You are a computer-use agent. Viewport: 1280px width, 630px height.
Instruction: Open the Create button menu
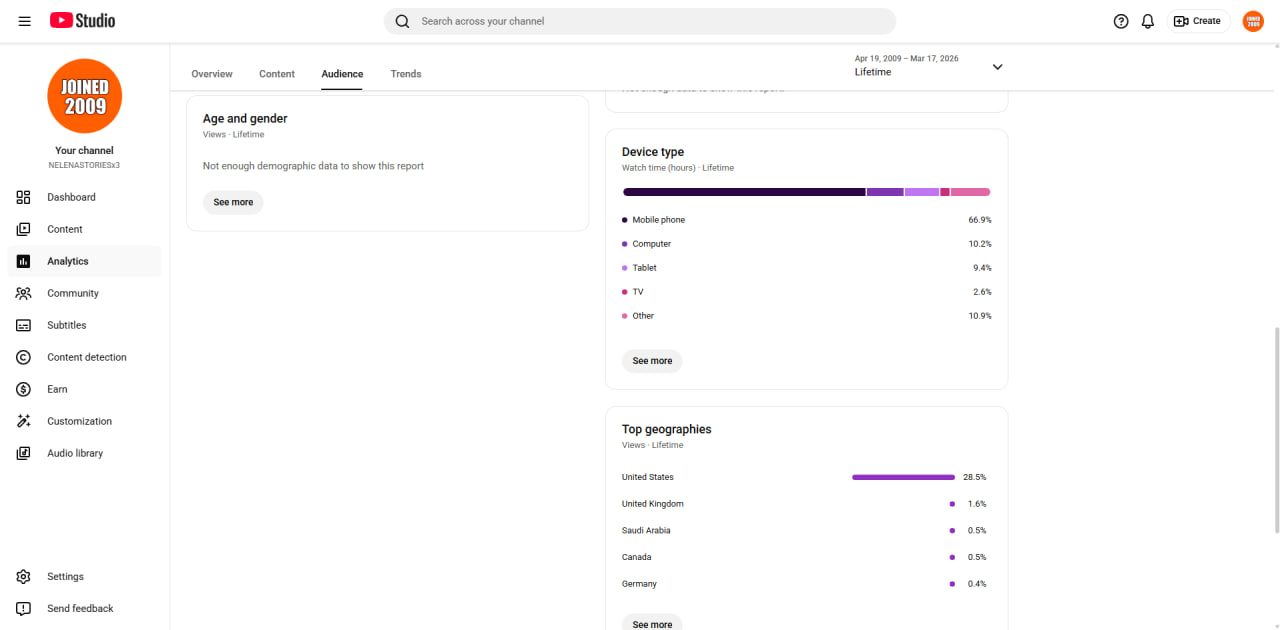pos(1198,21)
